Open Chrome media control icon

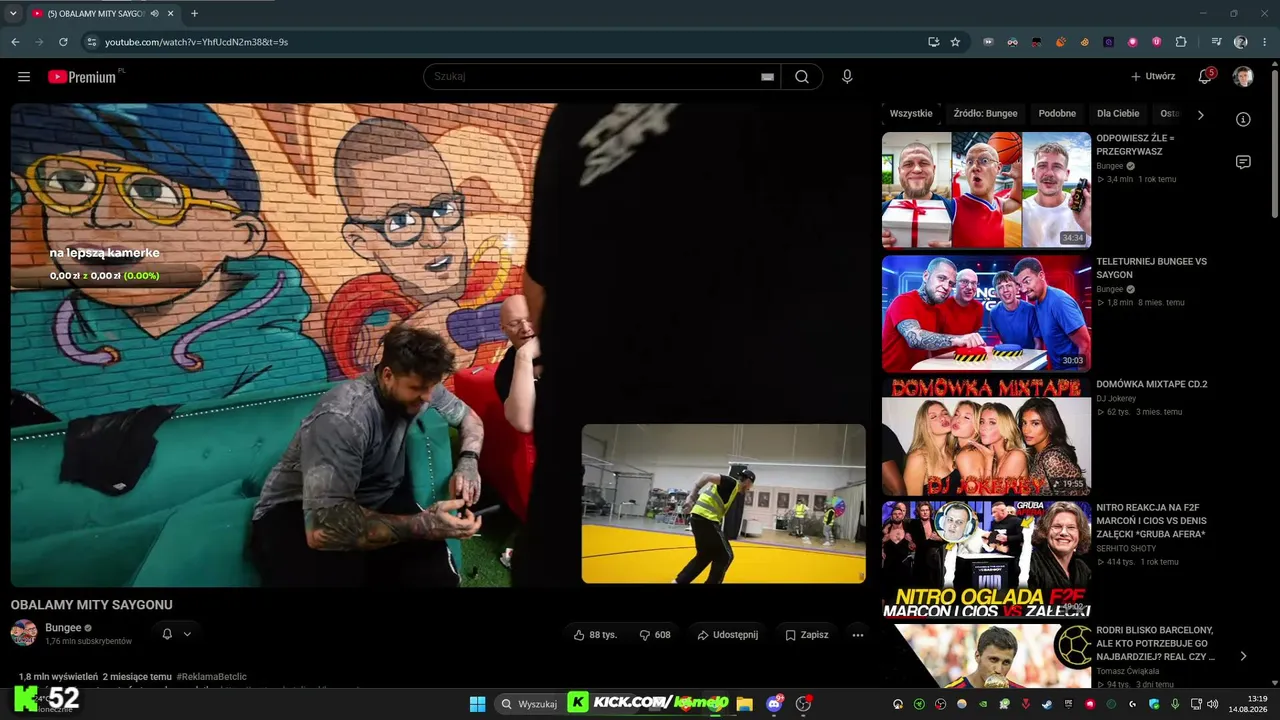1216,42
